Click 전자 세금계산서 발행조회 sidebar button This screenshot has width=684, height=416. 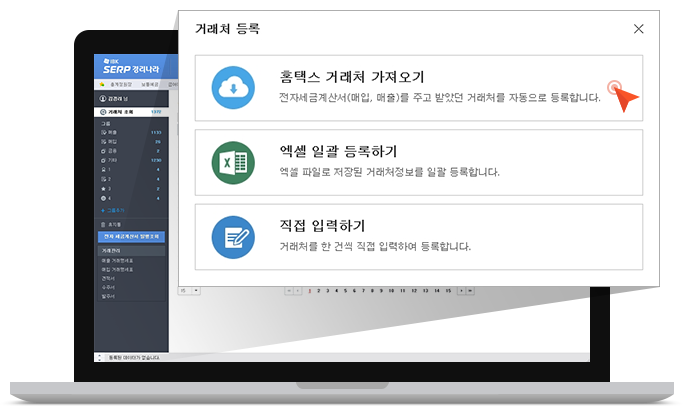pyautogui.click(x=131, y=236)
